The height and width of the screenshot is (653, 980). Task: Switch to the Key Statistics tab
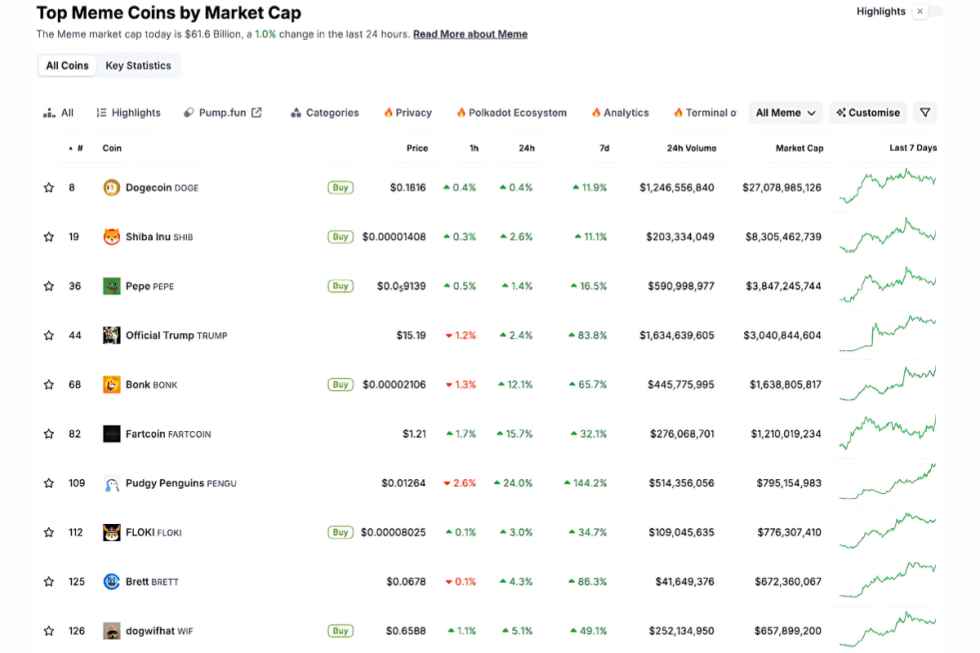click(x=139, y=65)
